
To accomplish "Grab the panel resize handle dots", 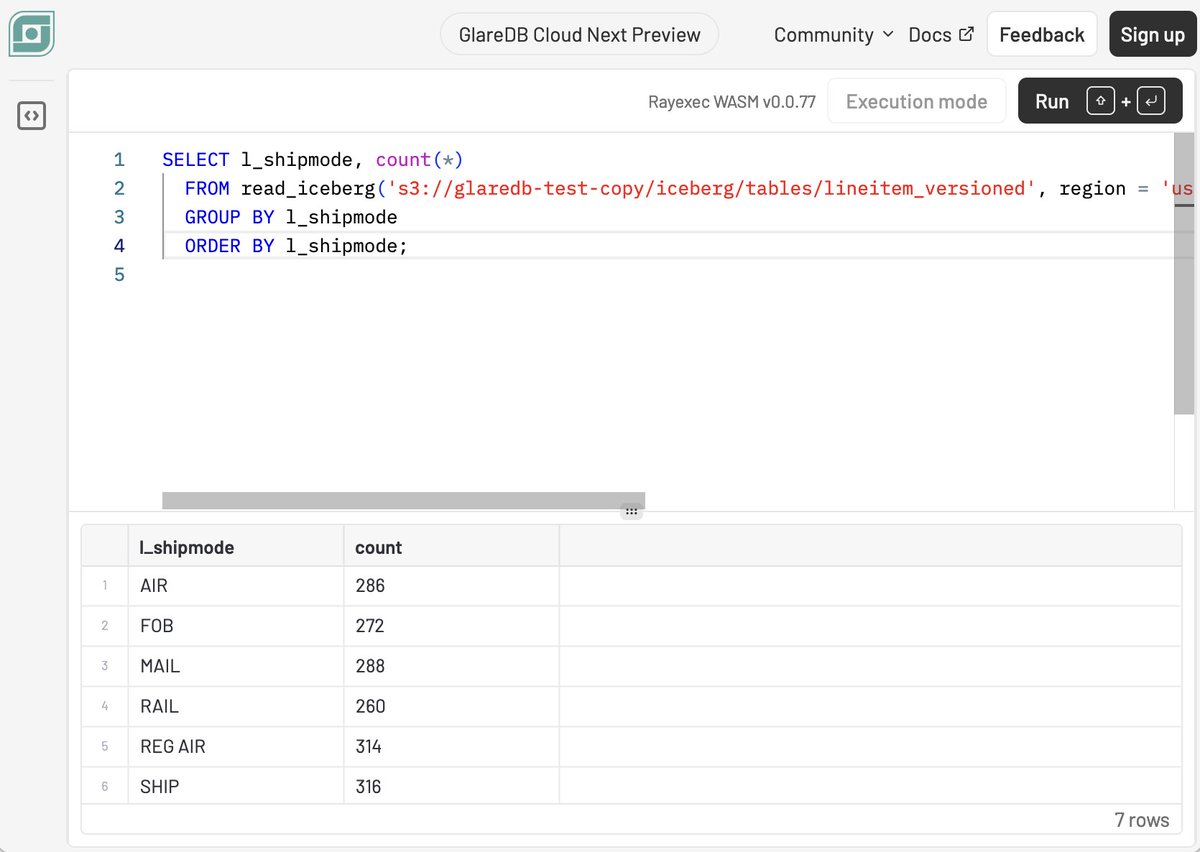I will pos(631,510).
